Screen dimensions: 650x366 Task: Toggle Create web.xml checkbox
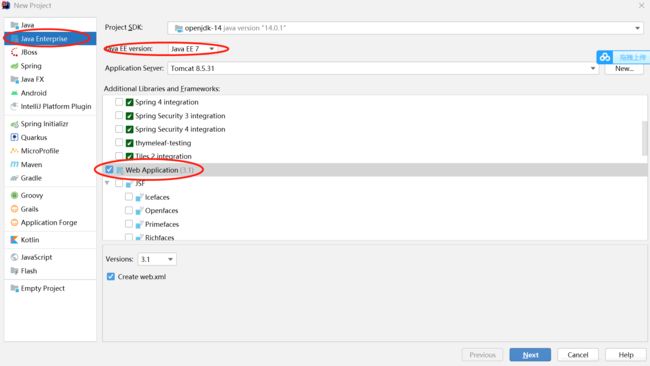(111, 276)
